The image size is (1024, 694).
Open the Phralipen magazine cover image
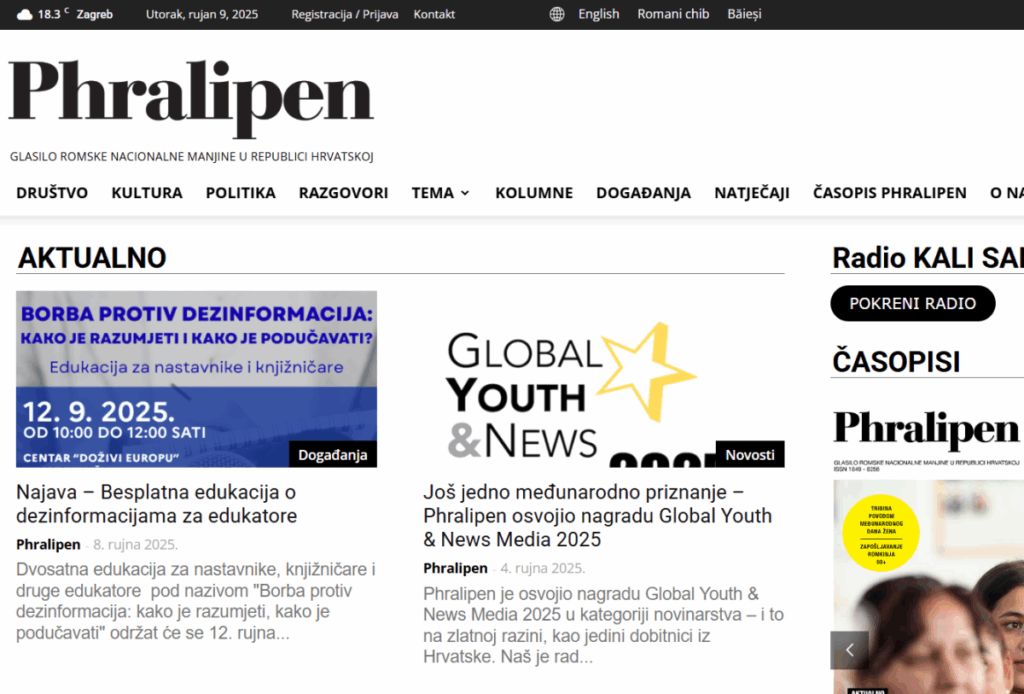point(929,552)
